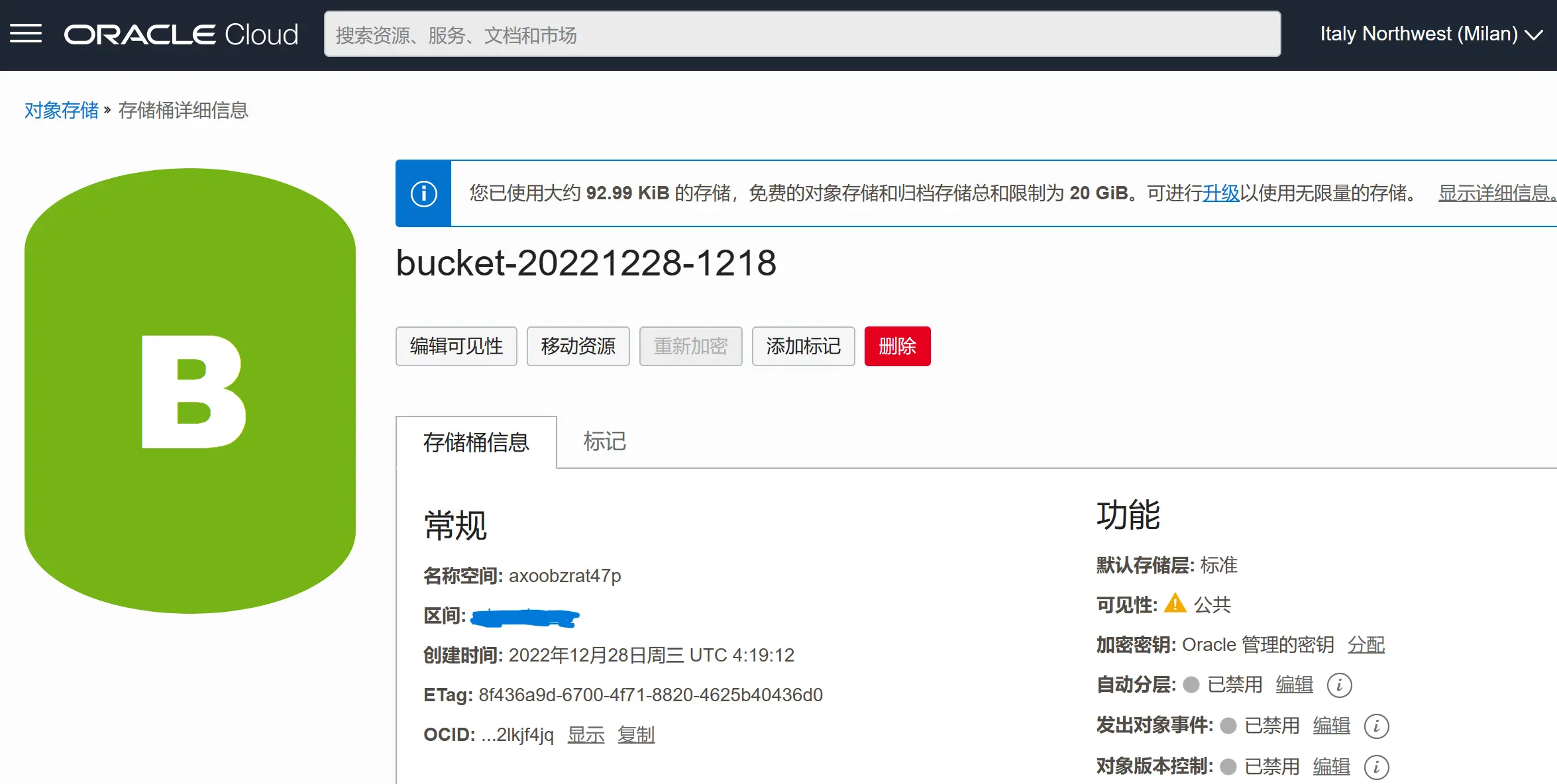Click the blue info icon in the storage banner

[424, 193]
